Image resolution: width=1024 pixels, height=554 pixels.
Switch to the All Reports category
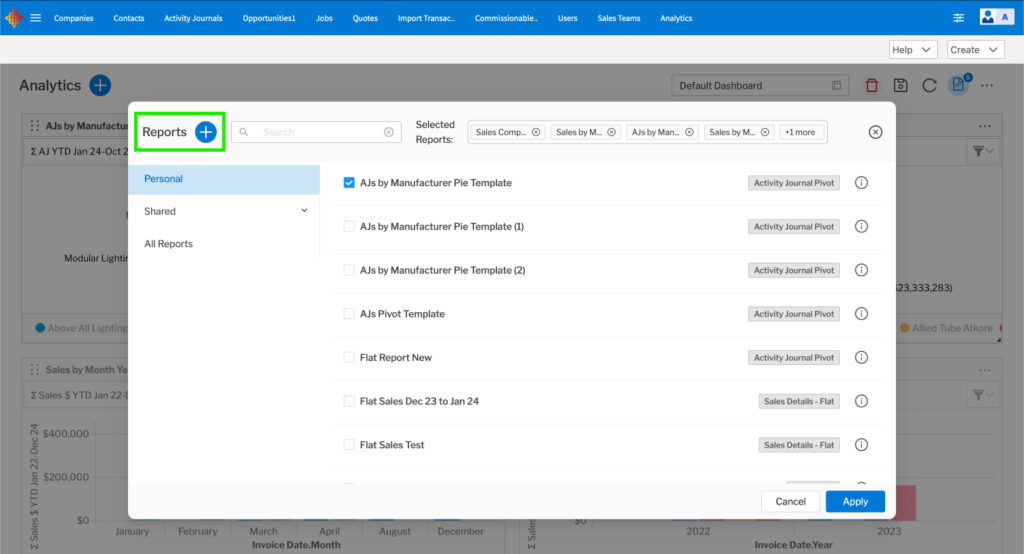(x=168, y=244)
